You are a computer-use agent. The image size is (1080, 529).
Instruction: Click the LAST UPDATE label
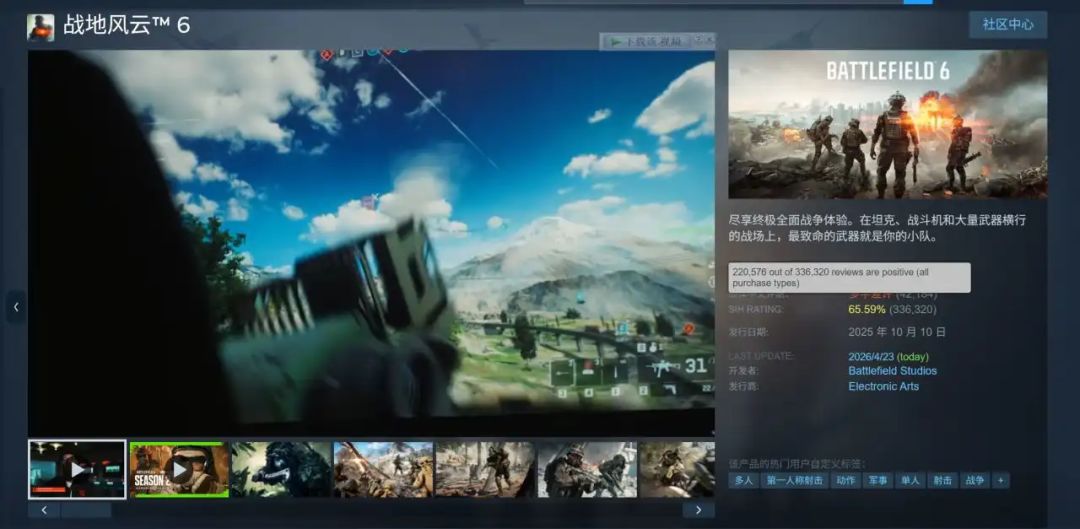pos(761,356)
